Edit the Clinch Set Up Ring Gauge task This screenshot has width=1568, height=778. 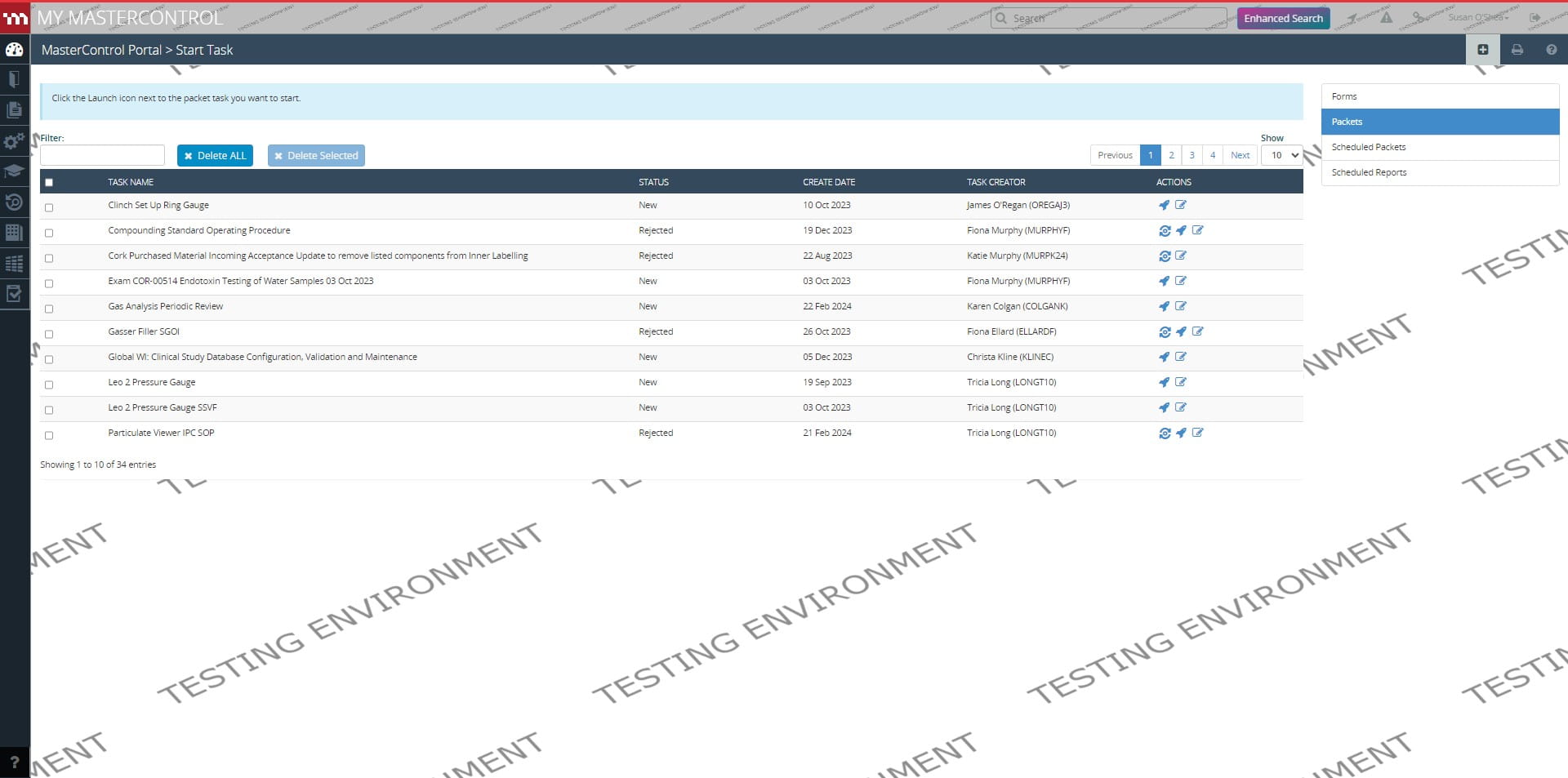pos(1181,205)
